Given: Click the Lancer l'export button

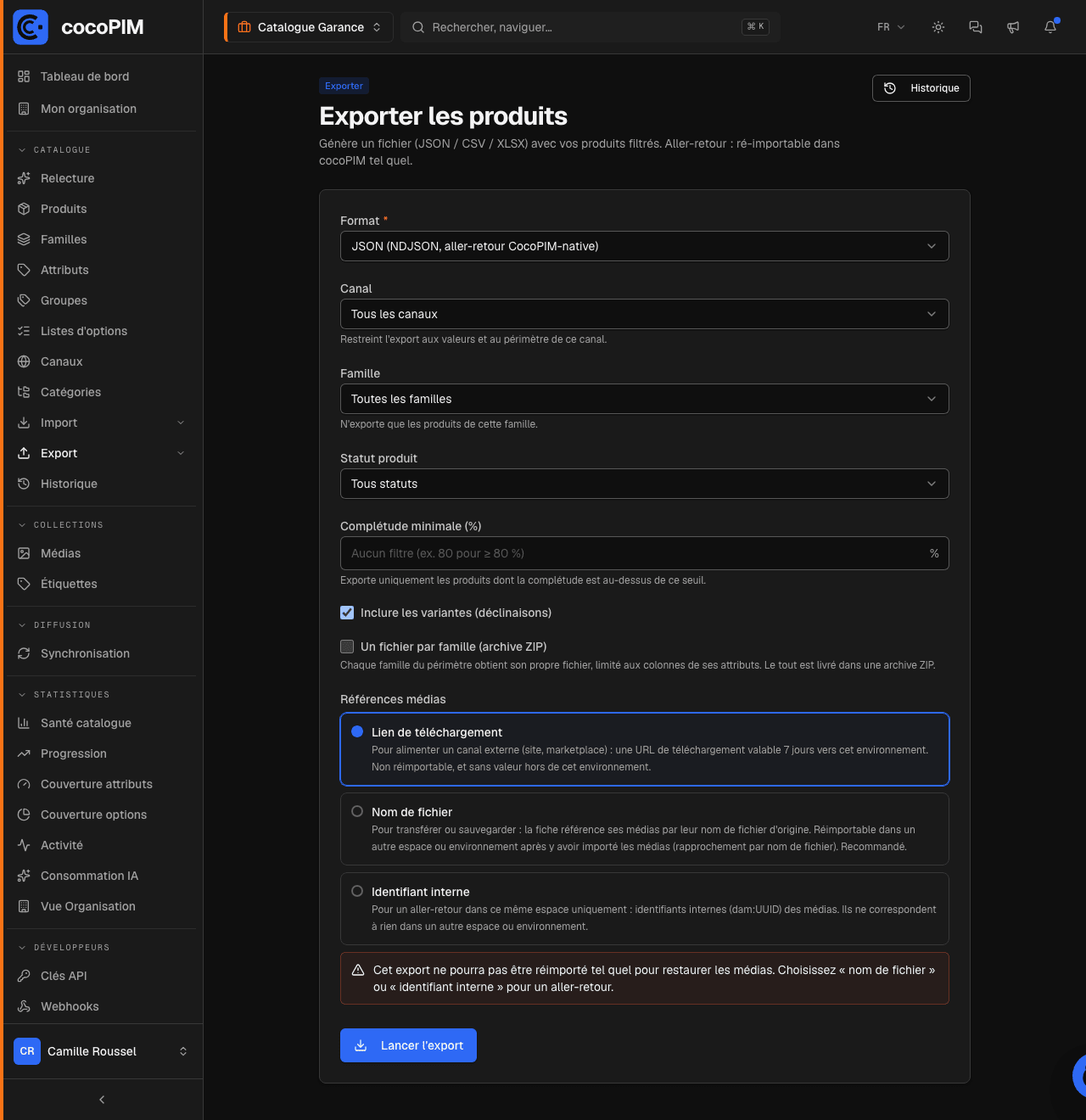Looking at the screenshot, I should 408,1045.
